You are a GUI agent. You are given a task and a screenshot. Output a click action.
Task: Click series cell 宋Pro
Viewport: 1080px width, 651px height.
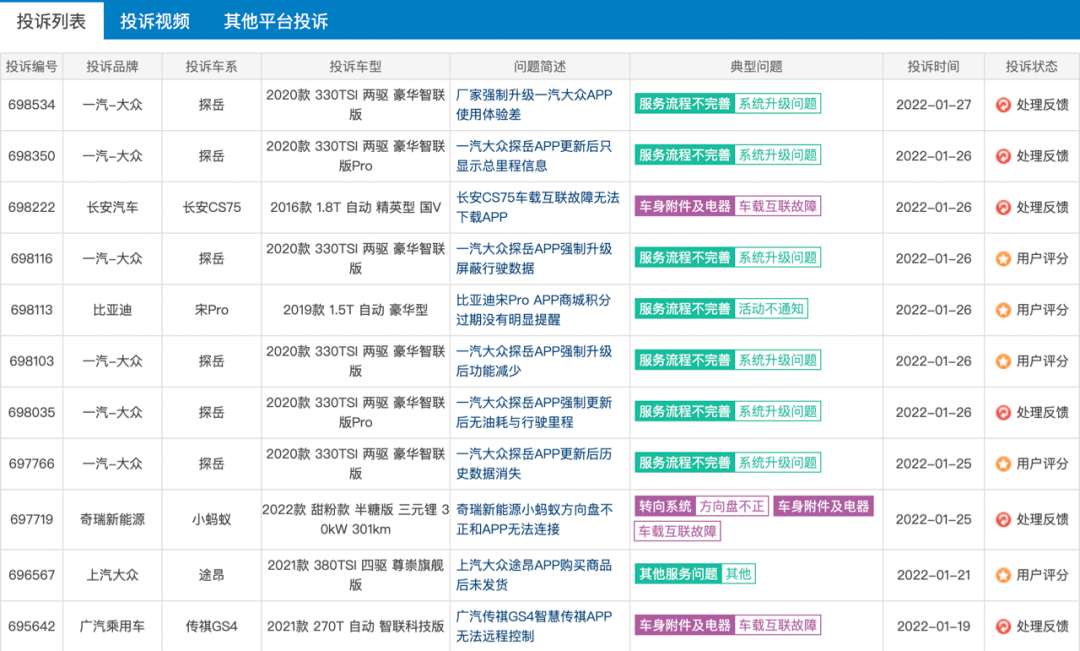click(211, 310)
